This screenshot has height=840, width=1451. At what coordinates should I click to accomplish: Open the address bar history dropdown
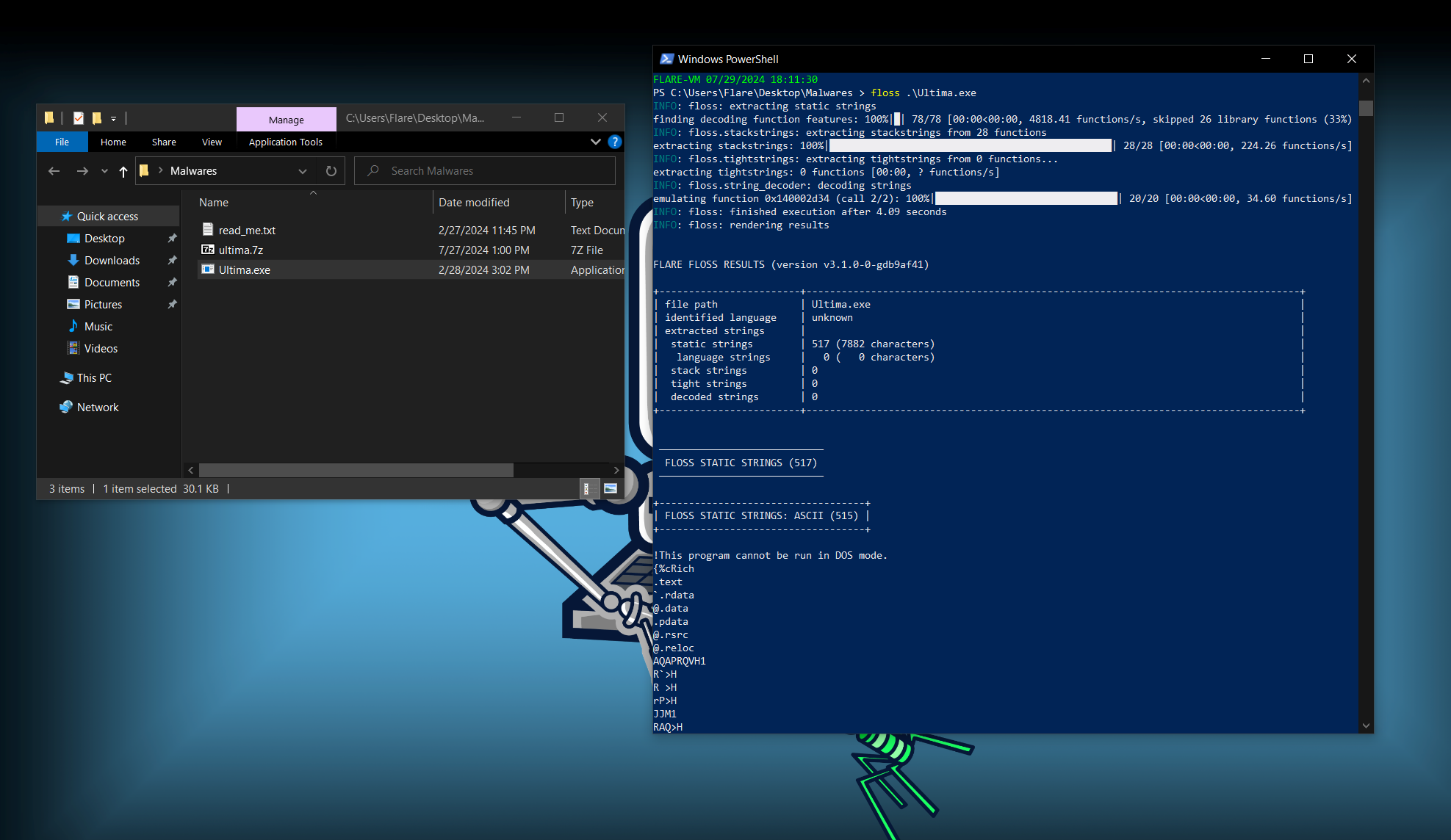(x=303, y=171)
